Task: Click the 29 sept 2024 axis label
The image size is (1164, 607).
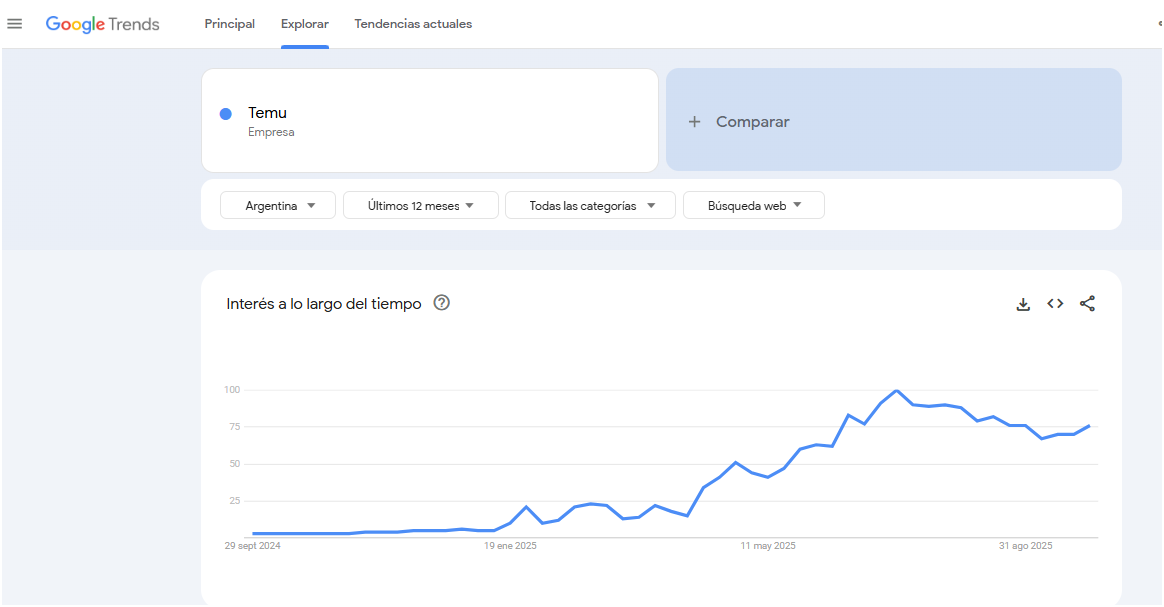Action: 252,545
